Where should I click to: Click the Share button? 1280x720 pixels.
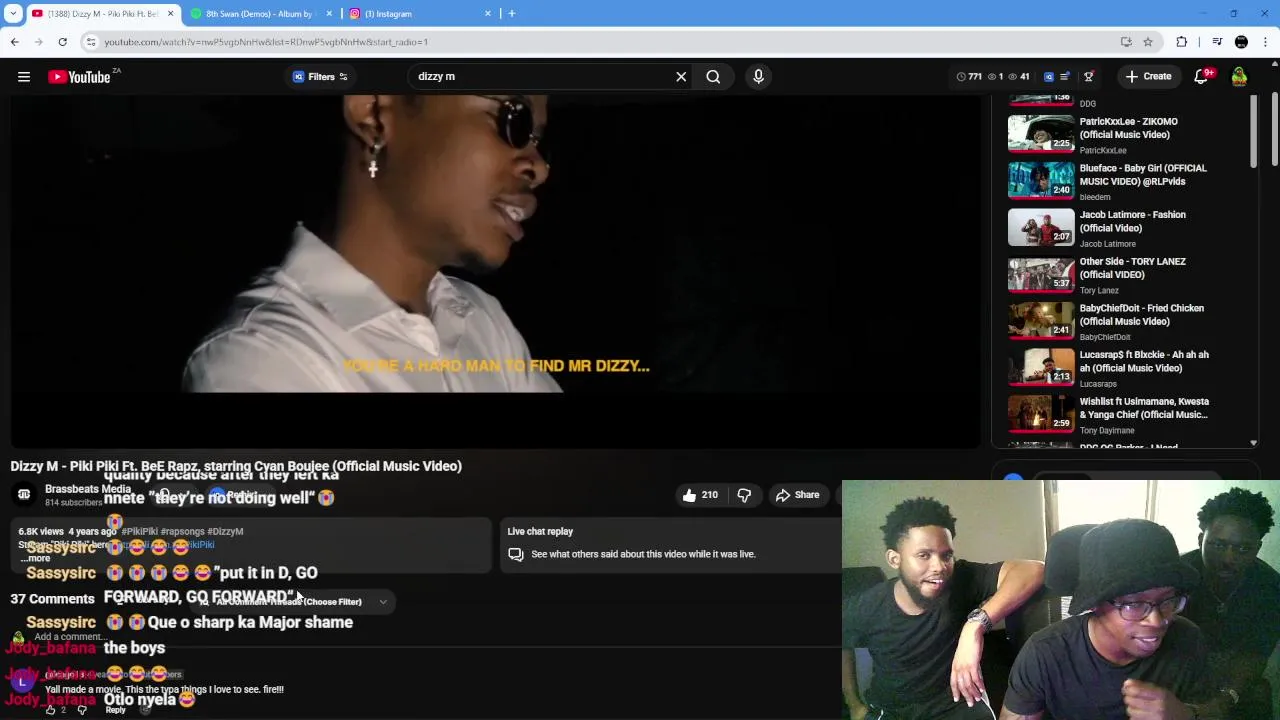(x=798, y=495)
